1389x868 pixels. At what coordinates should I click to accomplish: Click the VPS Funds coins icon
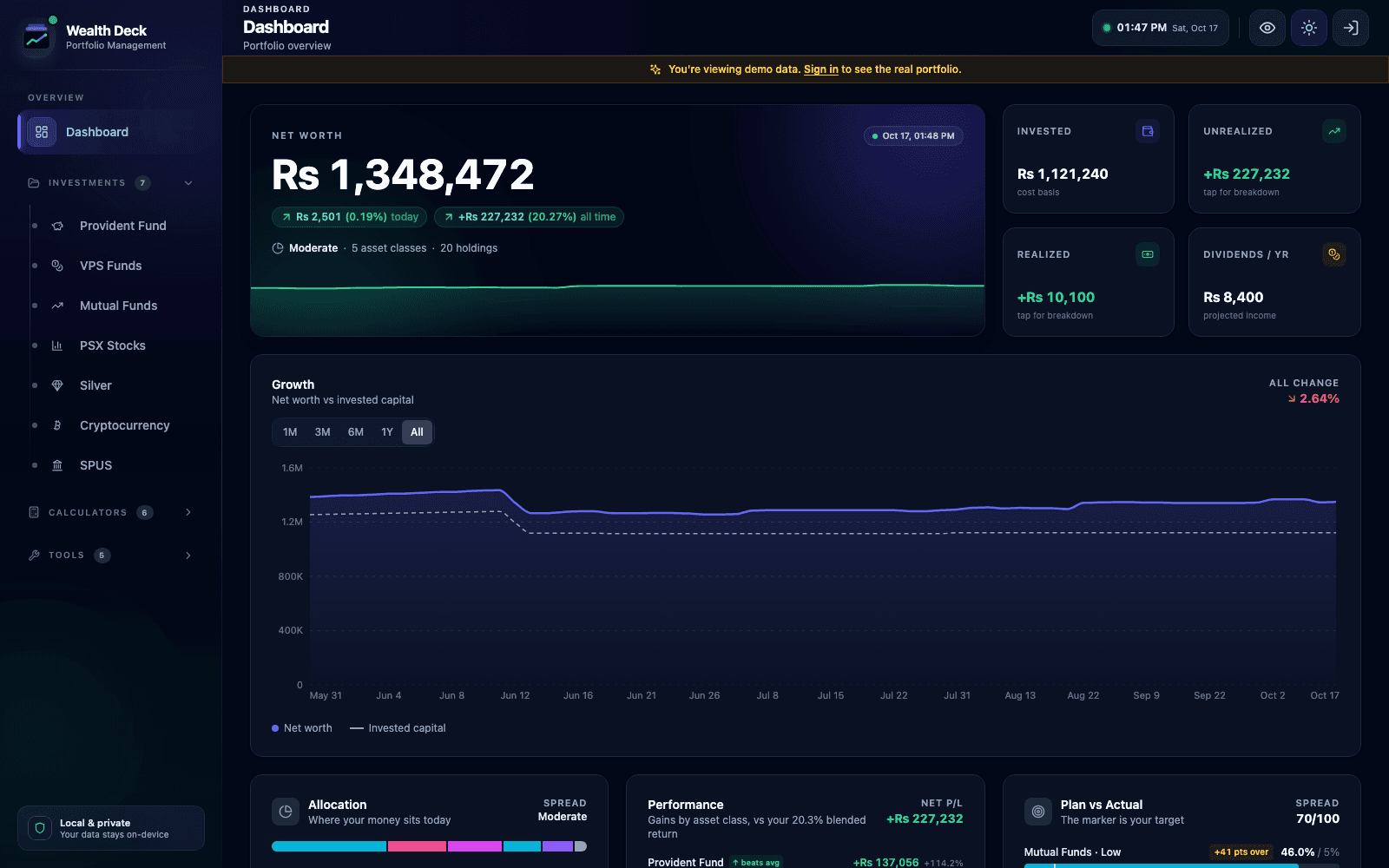click(x=57, y=266)
